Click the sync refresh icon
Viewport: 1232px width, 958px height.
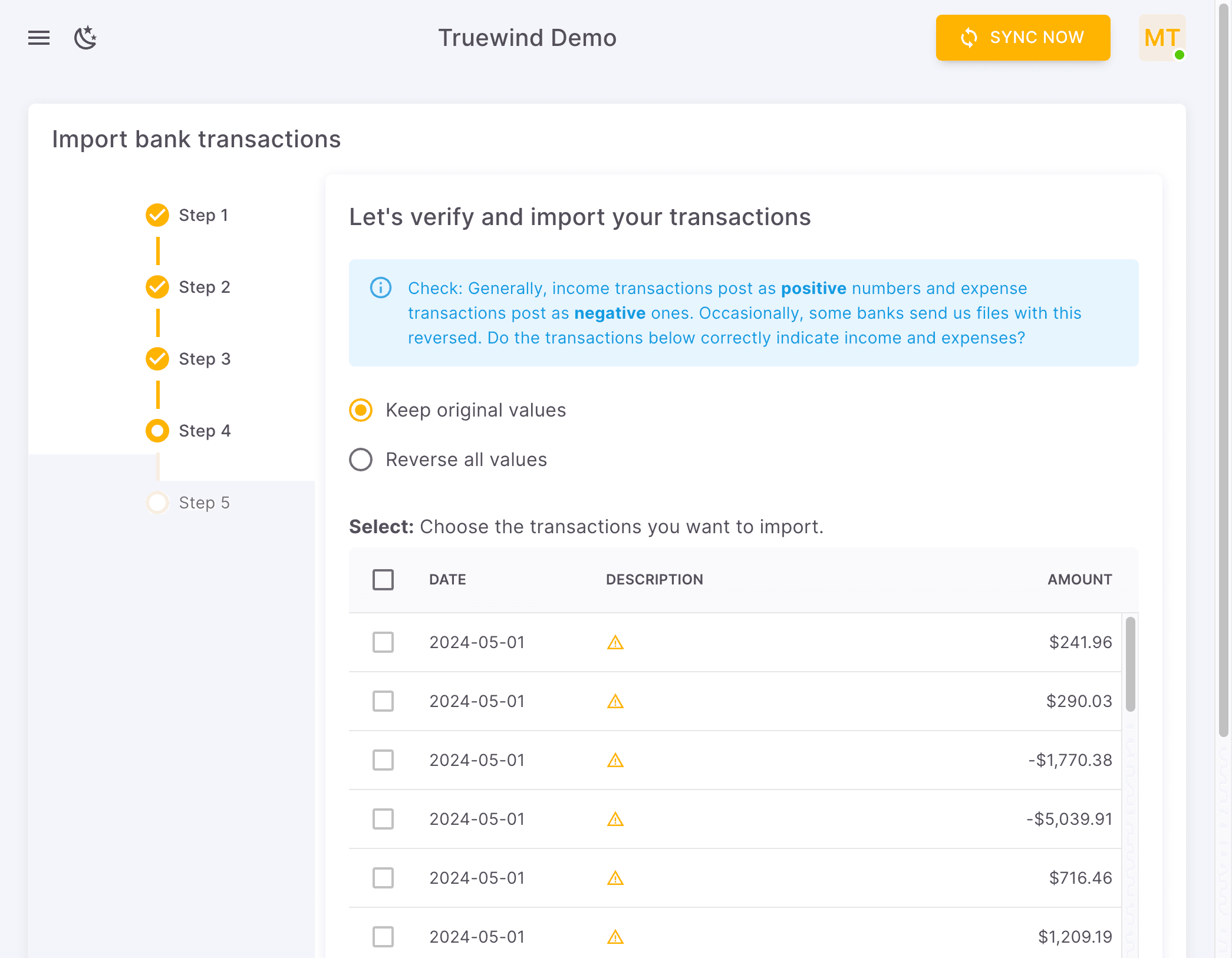968,38
